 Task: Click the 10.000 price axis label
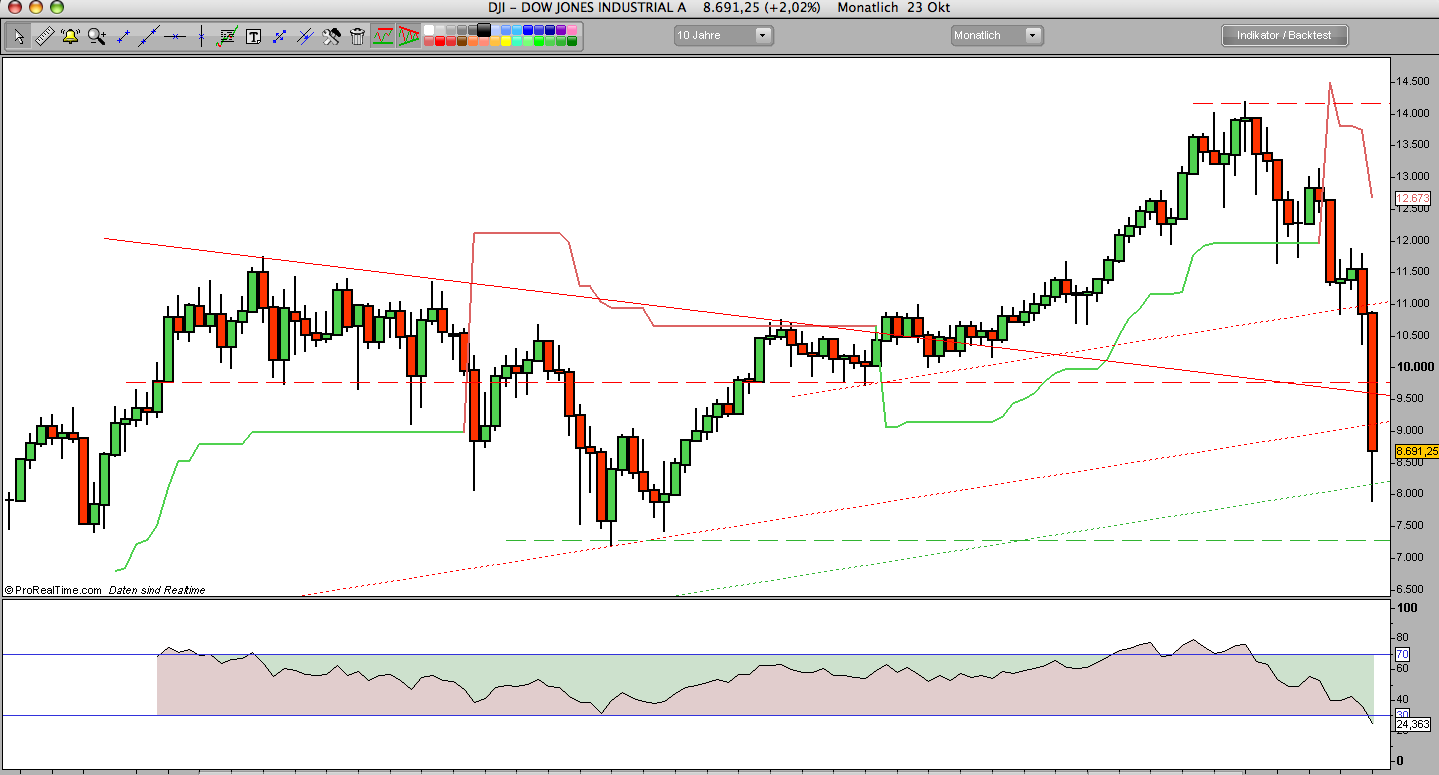coord(1416,367)
